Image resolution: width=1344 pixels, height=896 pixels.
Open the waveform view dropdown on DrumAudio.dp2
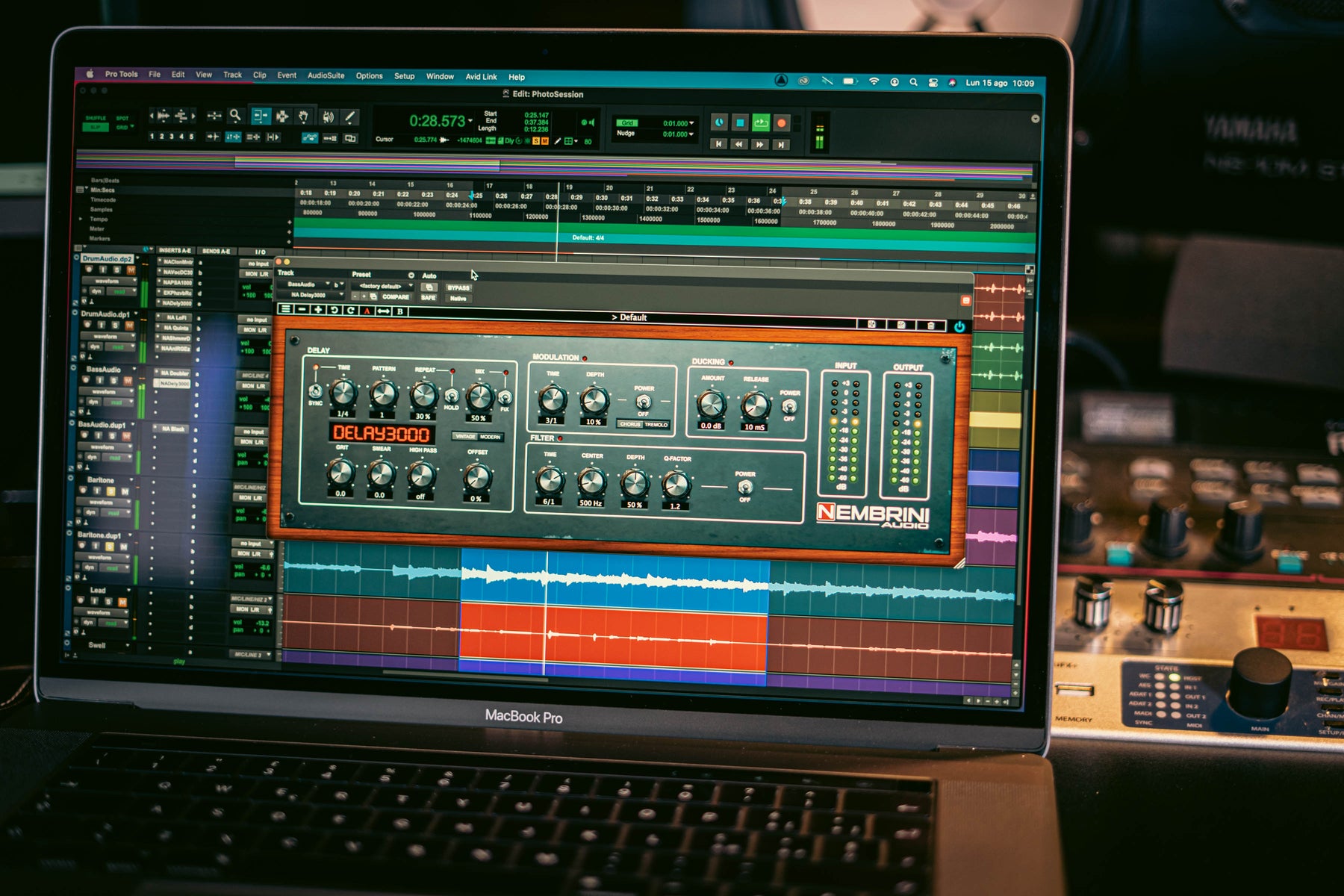tap(109, 281)
